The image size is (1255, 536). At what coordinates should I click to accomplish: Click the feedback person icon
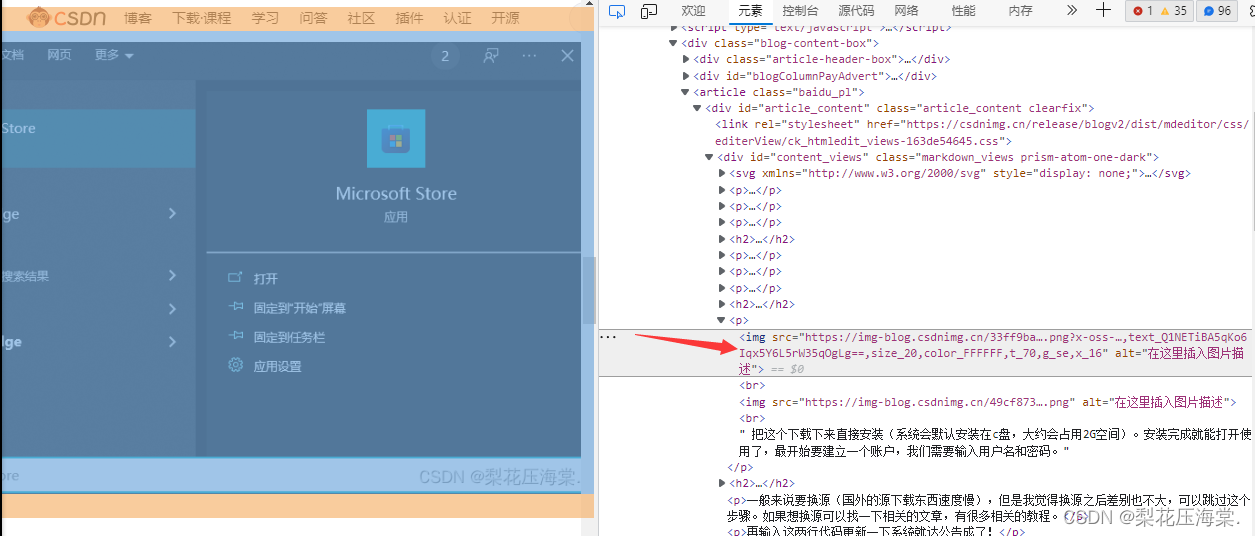click(491, 56)
